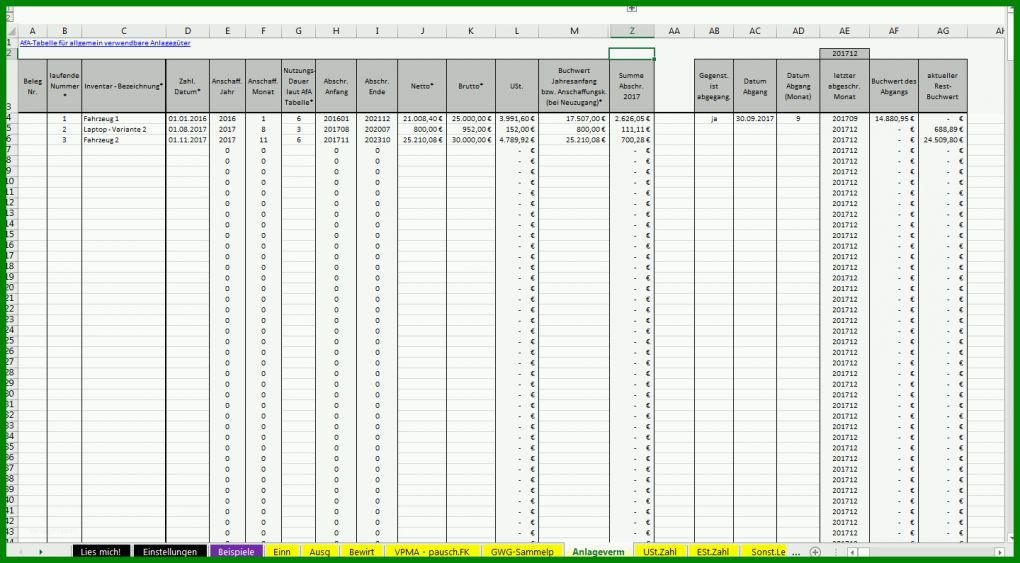The height and width of the screenshot is (563, 1020).
Task: Click the horizontal scrollbar right arrow
Action: [x=999, y=552]
